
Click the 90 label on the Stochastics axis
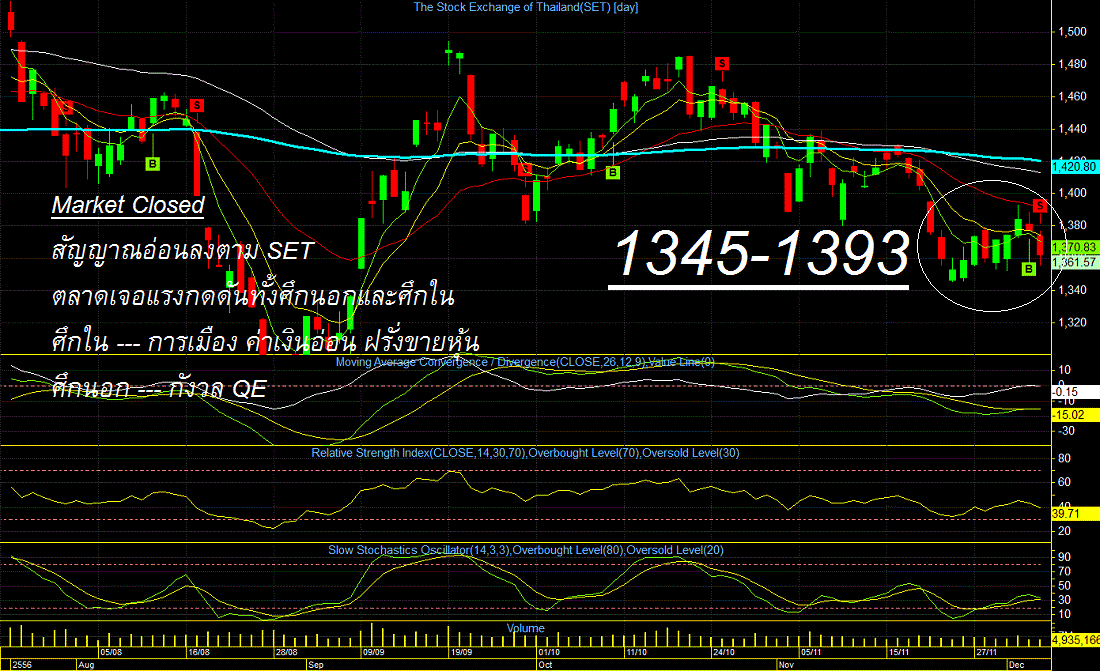coord(1064,557)
